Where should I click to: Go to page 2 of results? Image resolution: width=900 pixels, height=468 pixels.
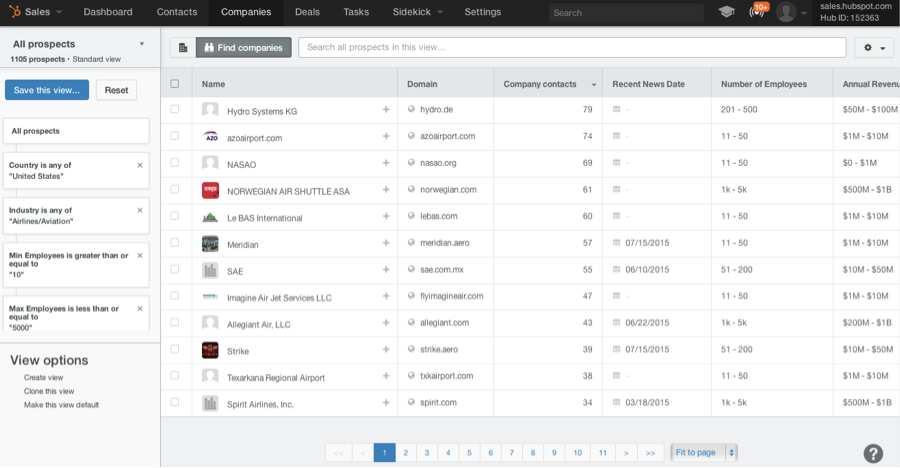pyautogui.click(x=406, y=453)
